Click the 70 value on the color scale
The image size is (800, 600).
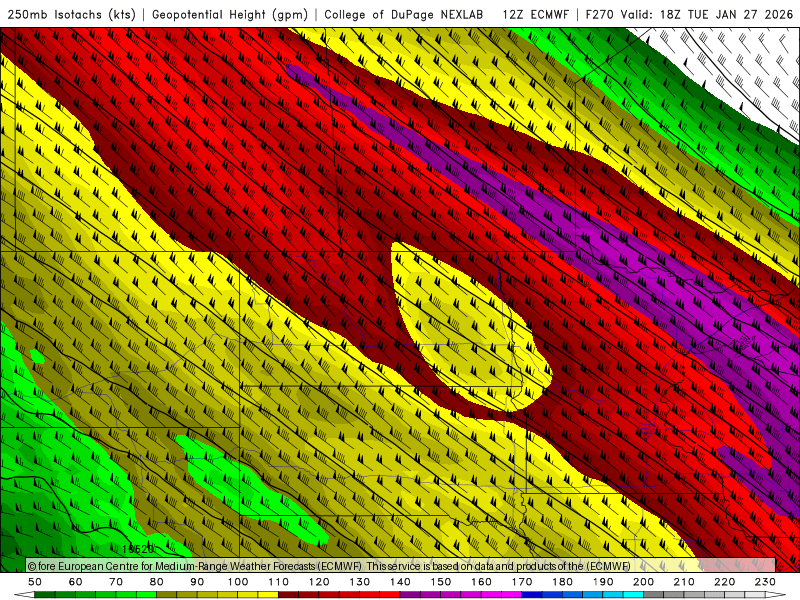tap(116, 582)
